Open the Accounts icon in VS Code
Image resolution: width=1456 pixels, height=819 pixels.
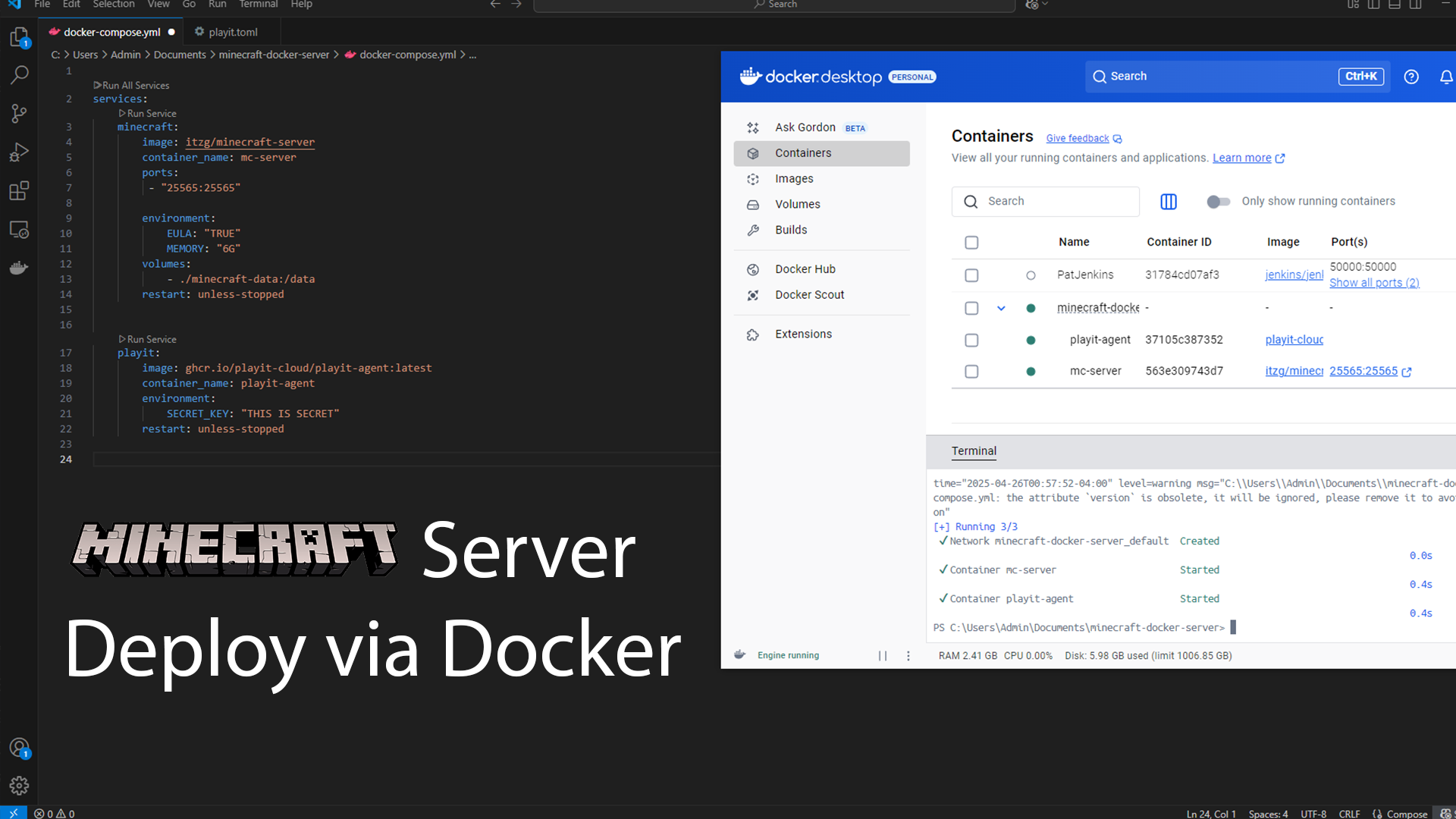point(19,748)
